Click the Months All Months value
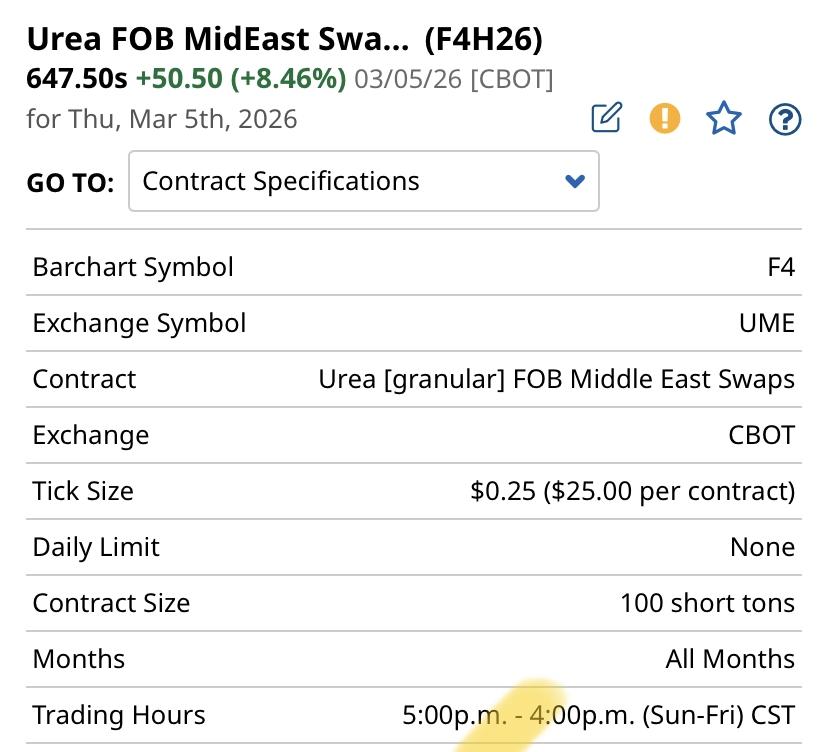Viewport: 828px width, 752px height. tap(730, 659)
